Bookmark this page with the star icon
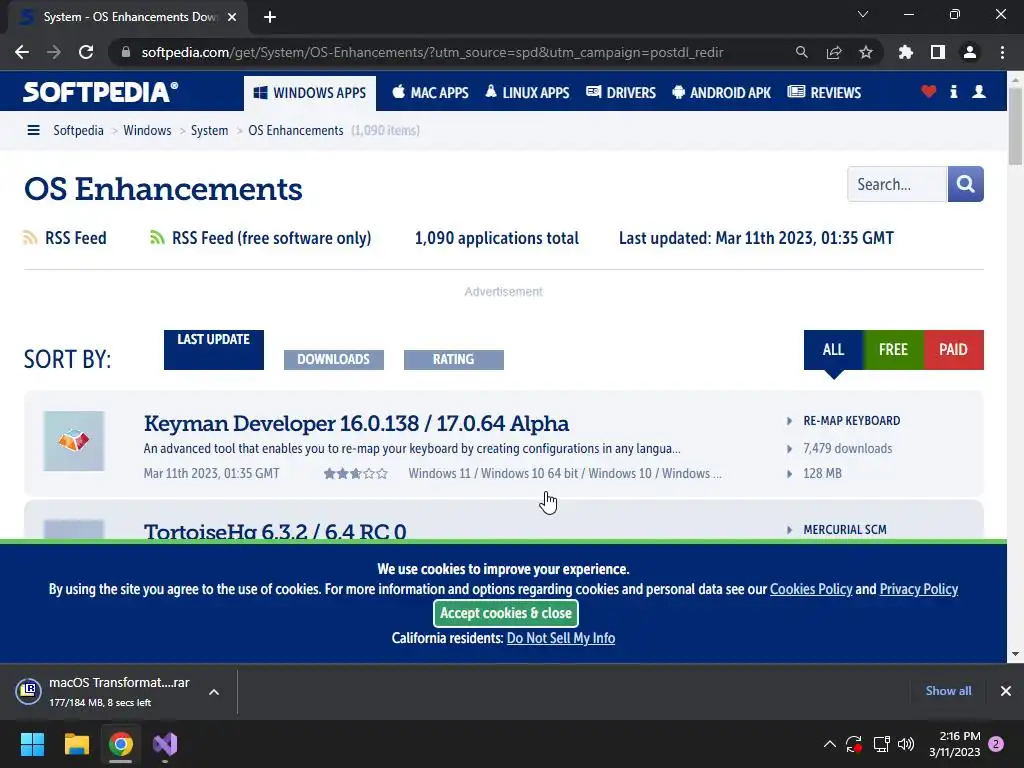 [866, 52]
